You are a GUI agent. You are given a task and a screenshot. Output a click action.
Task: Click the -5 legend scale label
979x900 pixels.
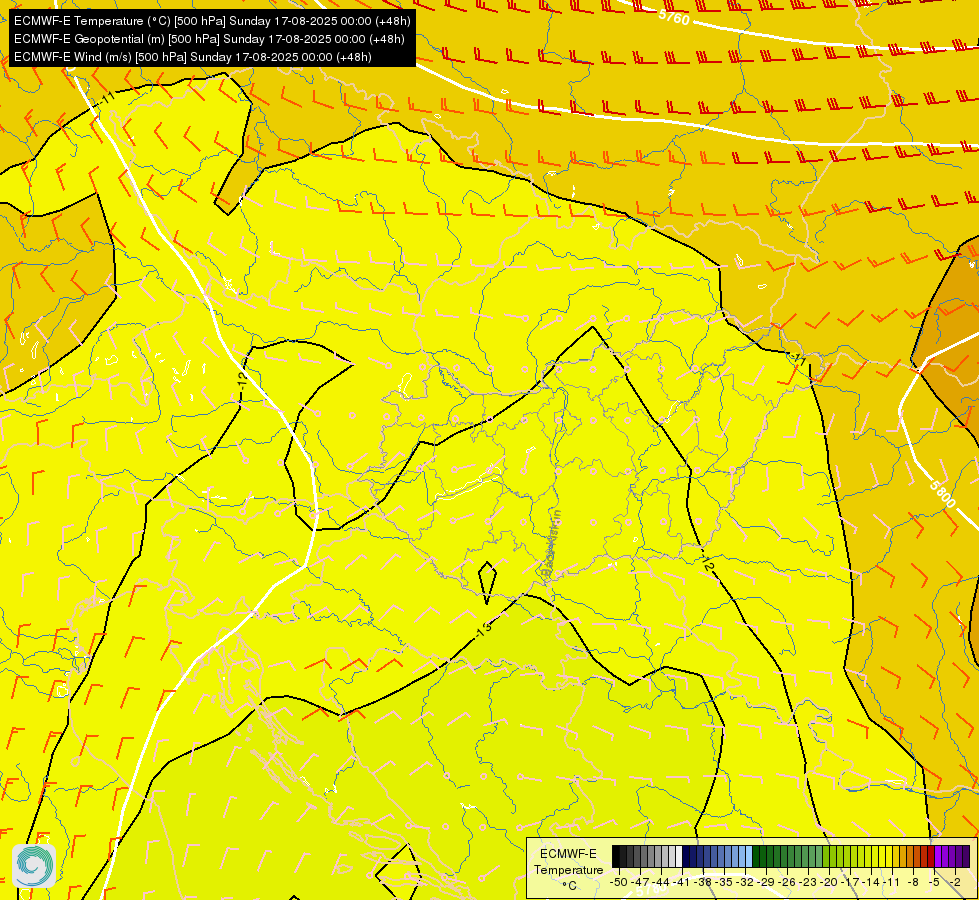click(933, 882)
